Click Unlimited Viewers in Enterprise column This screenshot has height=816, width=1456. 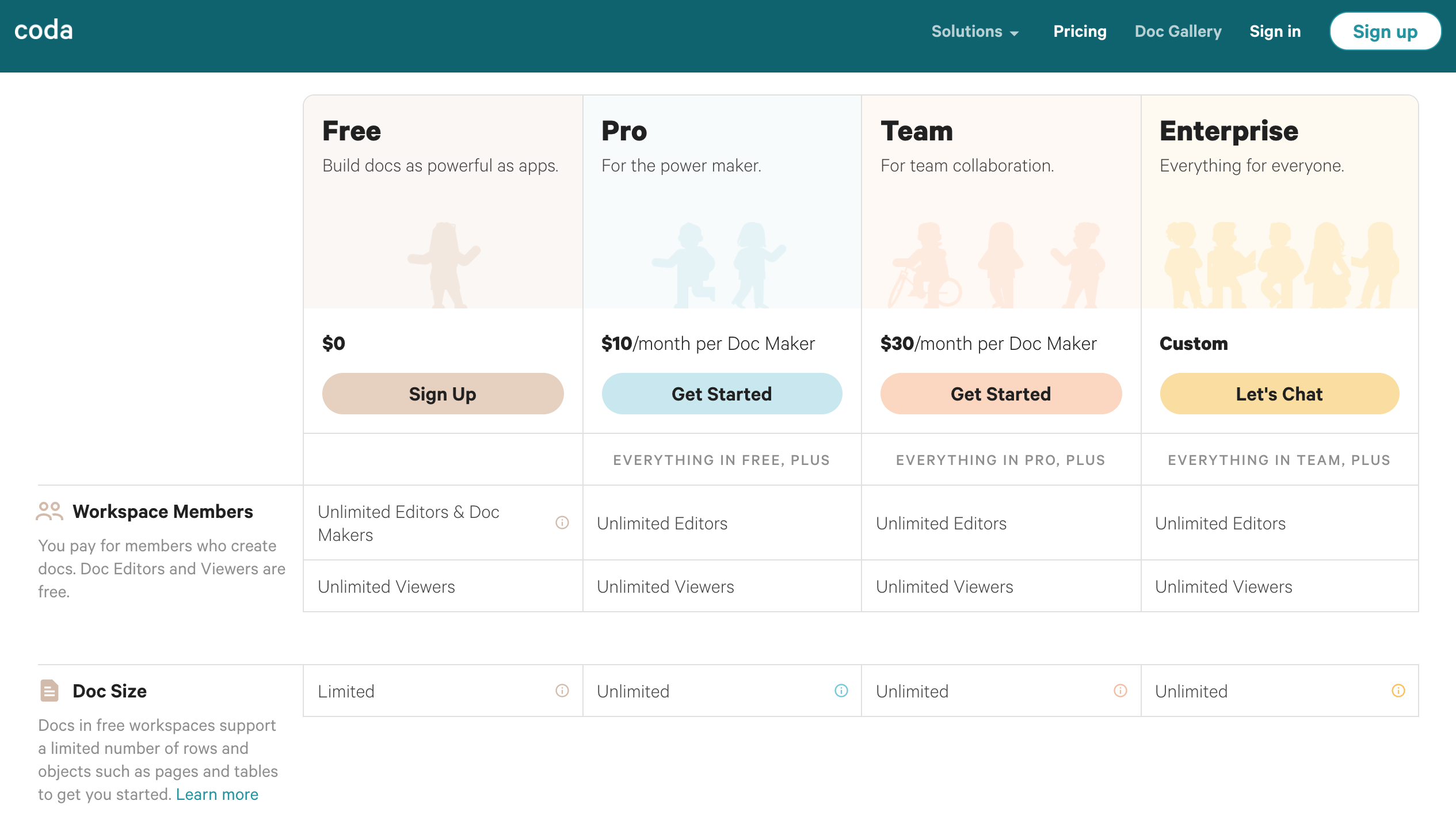coord(1224,586)
